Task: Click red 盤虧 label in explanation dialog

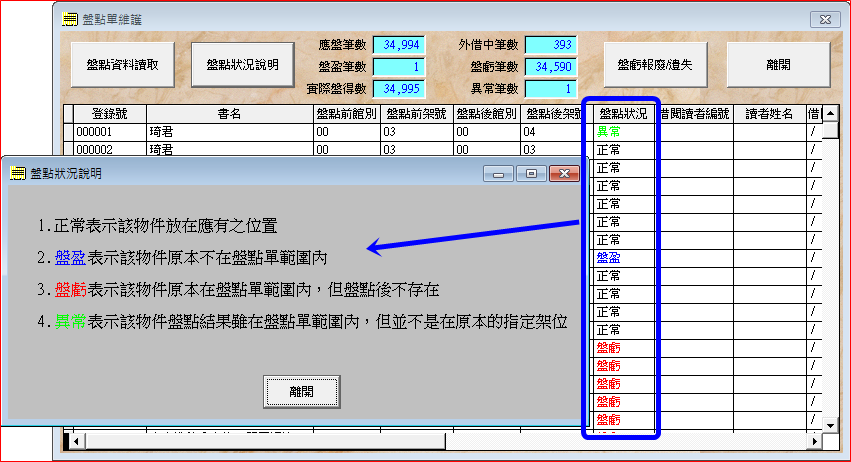Action: point(71,290)
